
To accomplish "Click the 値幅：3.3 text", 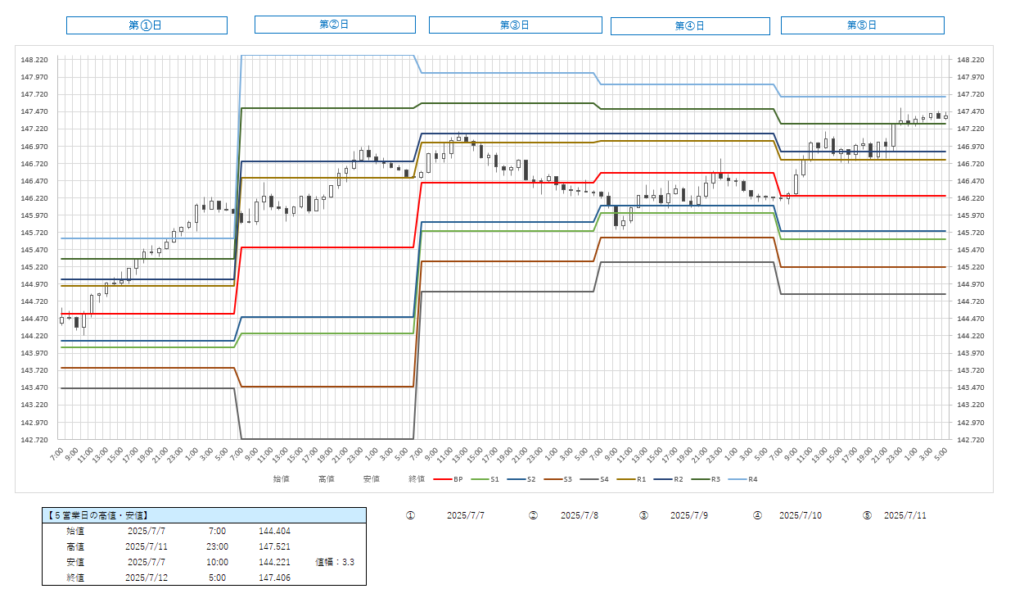I will pos(334,562).
